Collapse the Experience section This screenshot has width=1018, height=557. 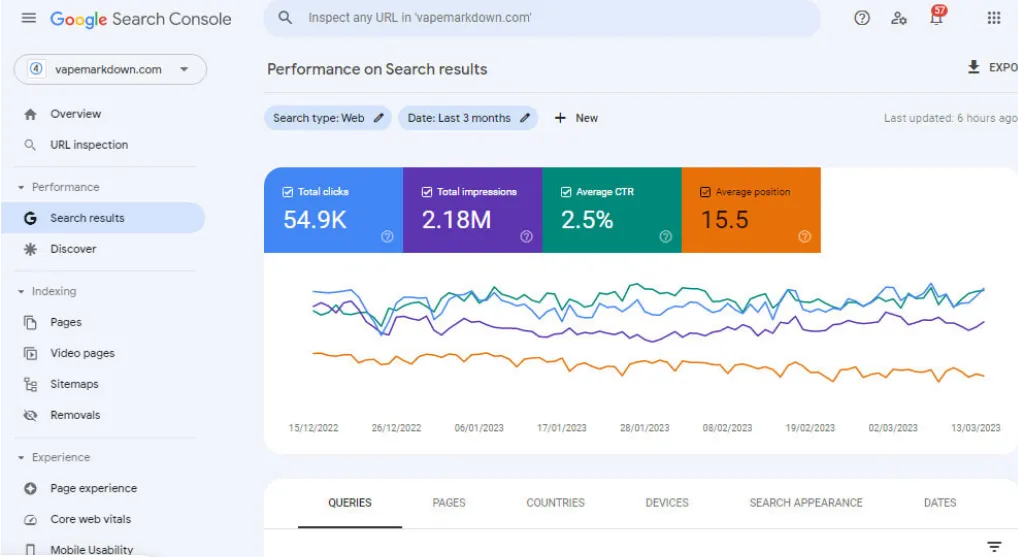point(21,458)
